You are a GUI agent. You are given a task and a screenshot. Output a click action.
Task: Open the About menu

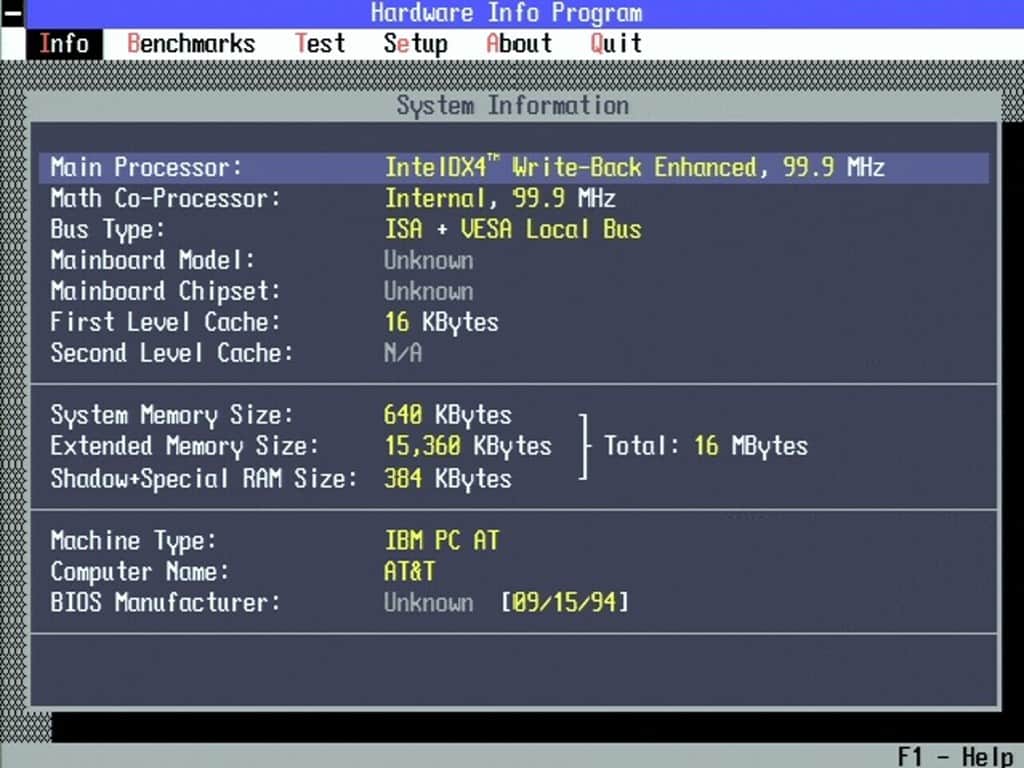pos(519,44)
